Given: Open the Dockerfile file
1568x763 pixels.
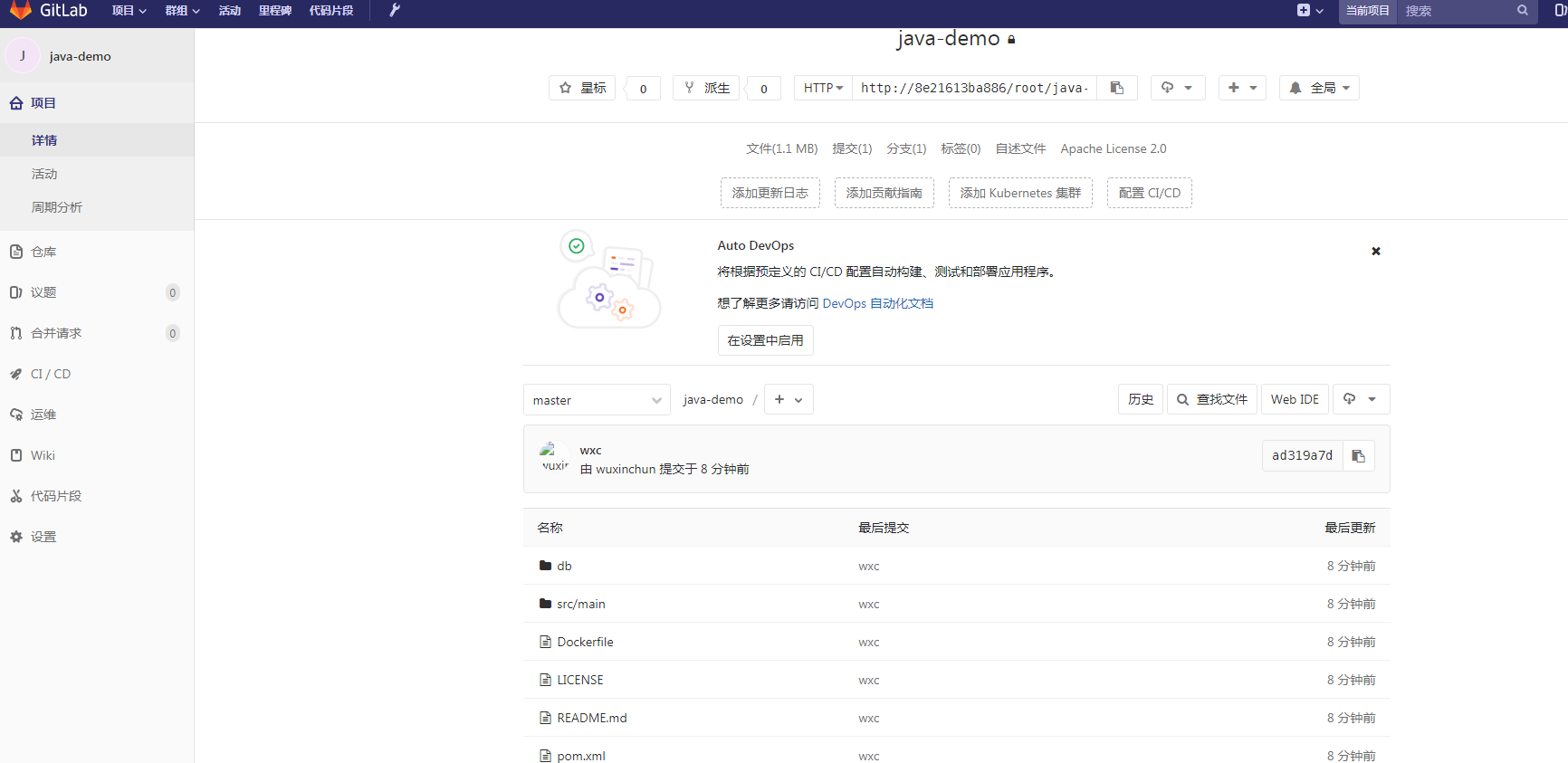Looking at the screenshot, I should [585, 642].
